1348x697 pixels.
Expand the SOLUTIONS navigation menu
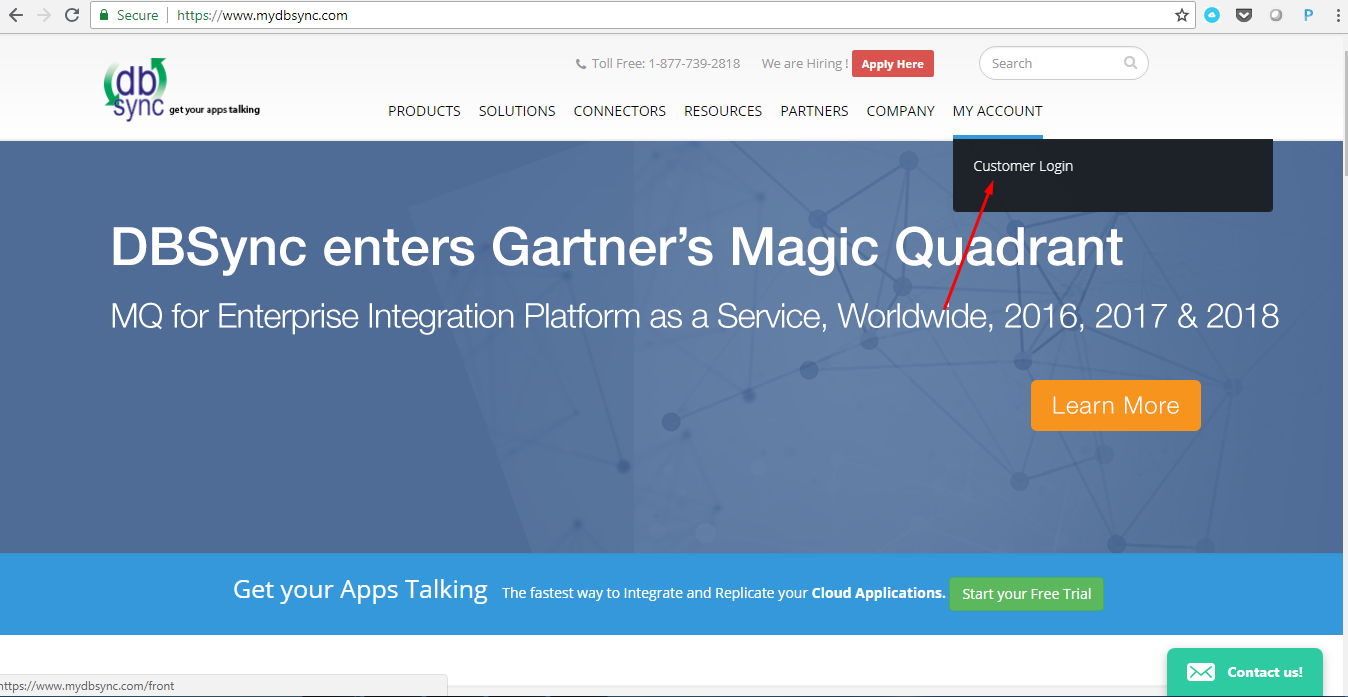[517, 111]
